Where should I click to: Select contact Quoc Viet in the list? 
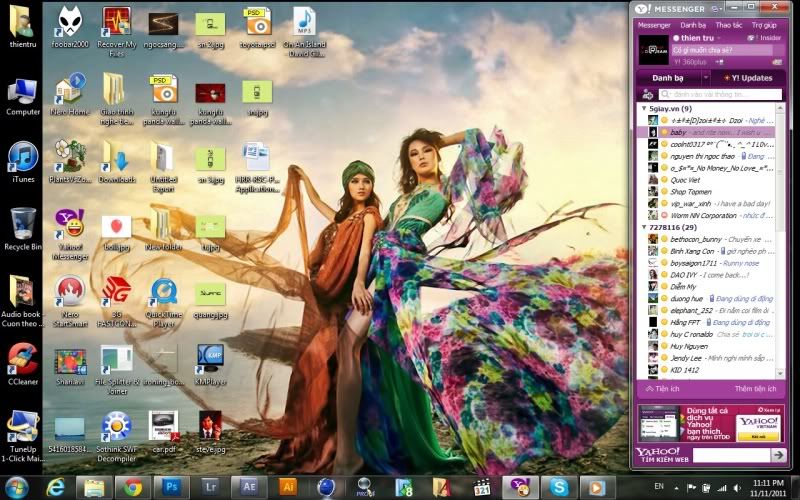click(x=686, y=179)
